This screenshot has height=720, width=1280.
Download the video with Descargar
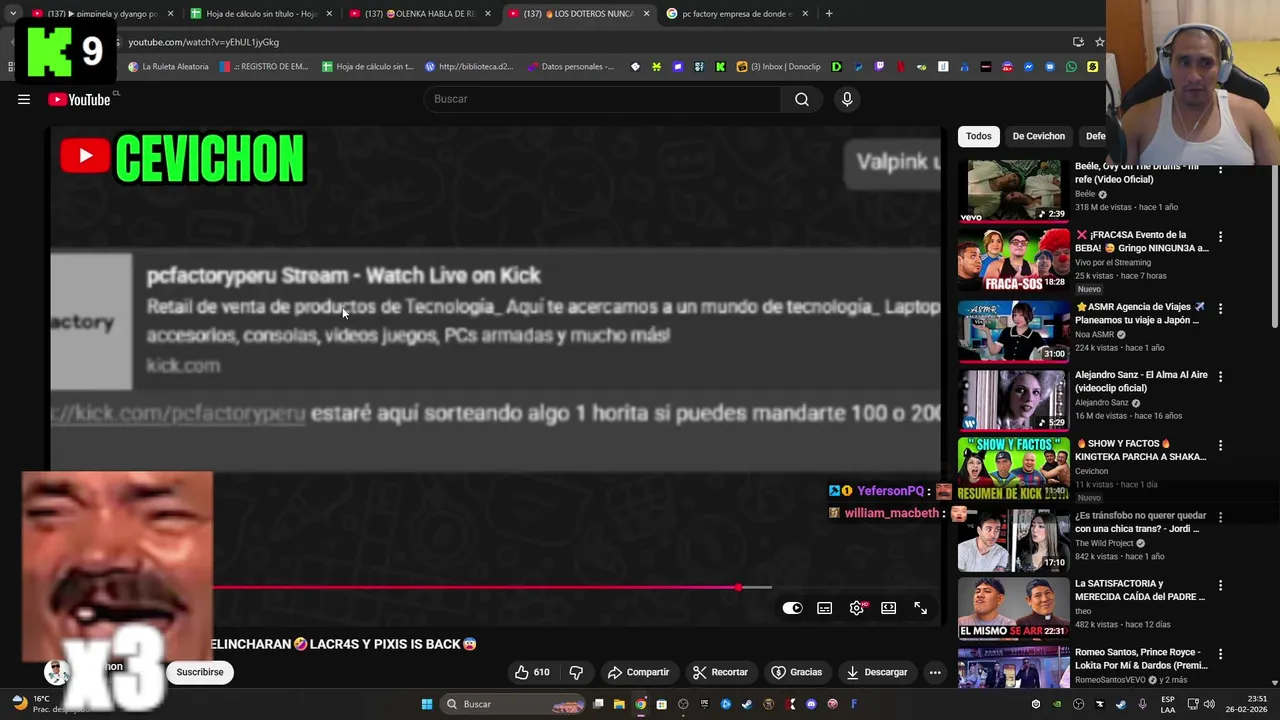876,672
